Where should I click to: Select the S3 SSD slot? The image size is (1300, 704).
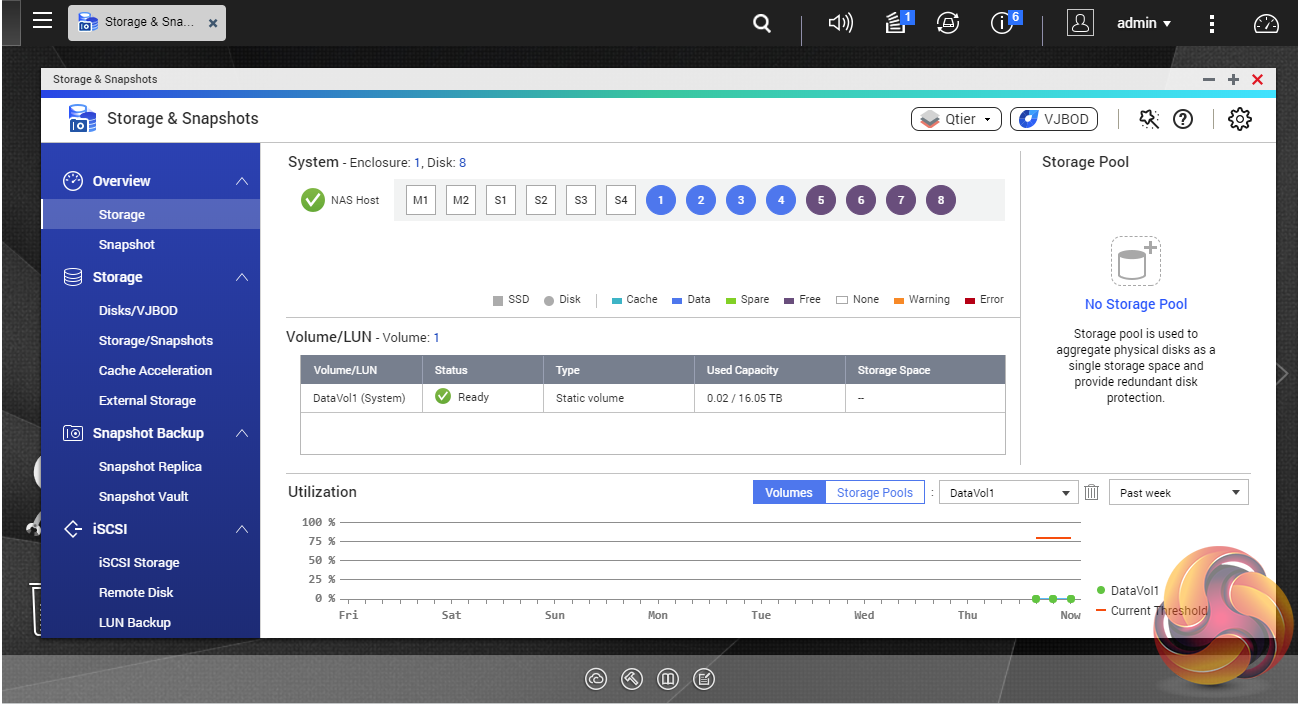point(581,200)
